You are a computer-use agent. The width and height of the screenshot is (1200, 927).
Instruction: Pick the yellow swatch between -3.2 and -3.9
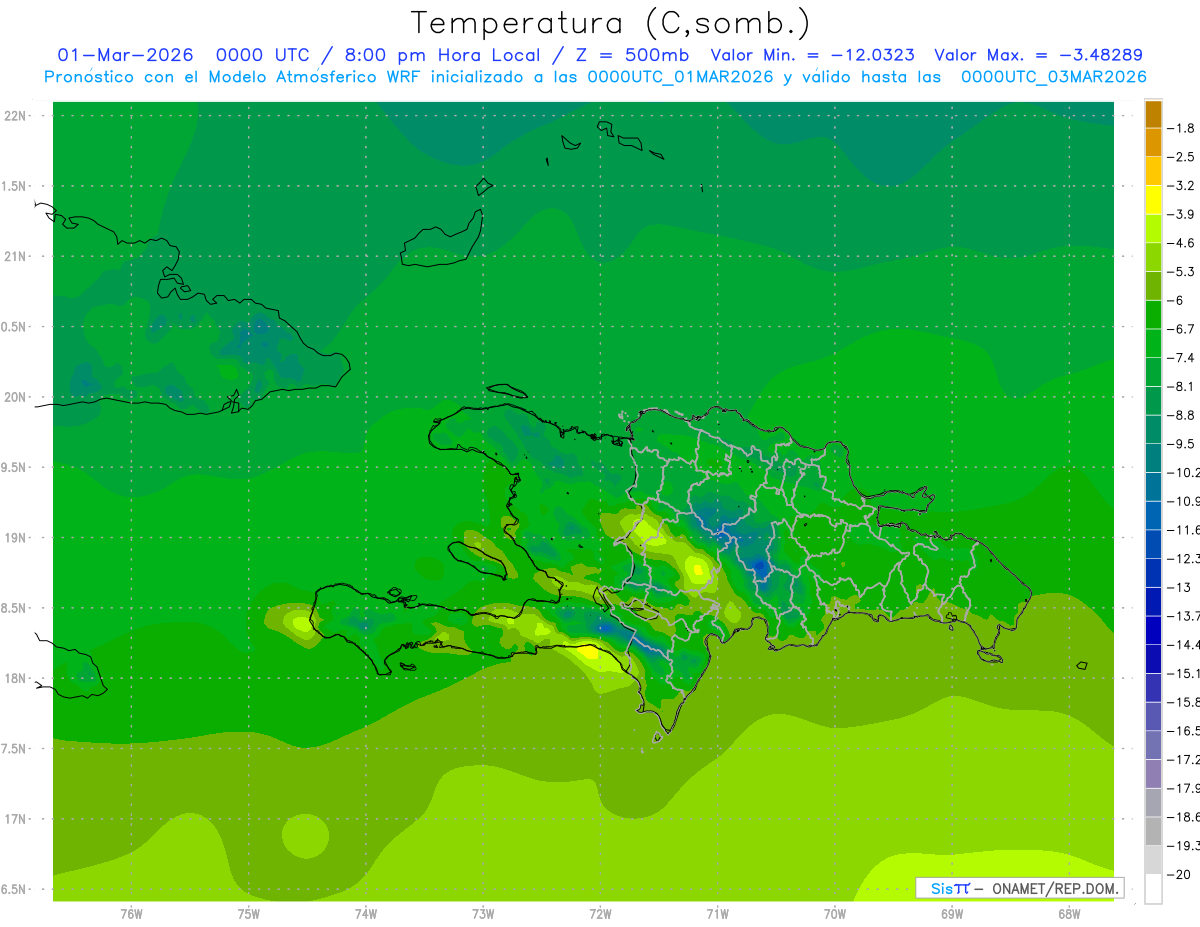[1153, 200]
